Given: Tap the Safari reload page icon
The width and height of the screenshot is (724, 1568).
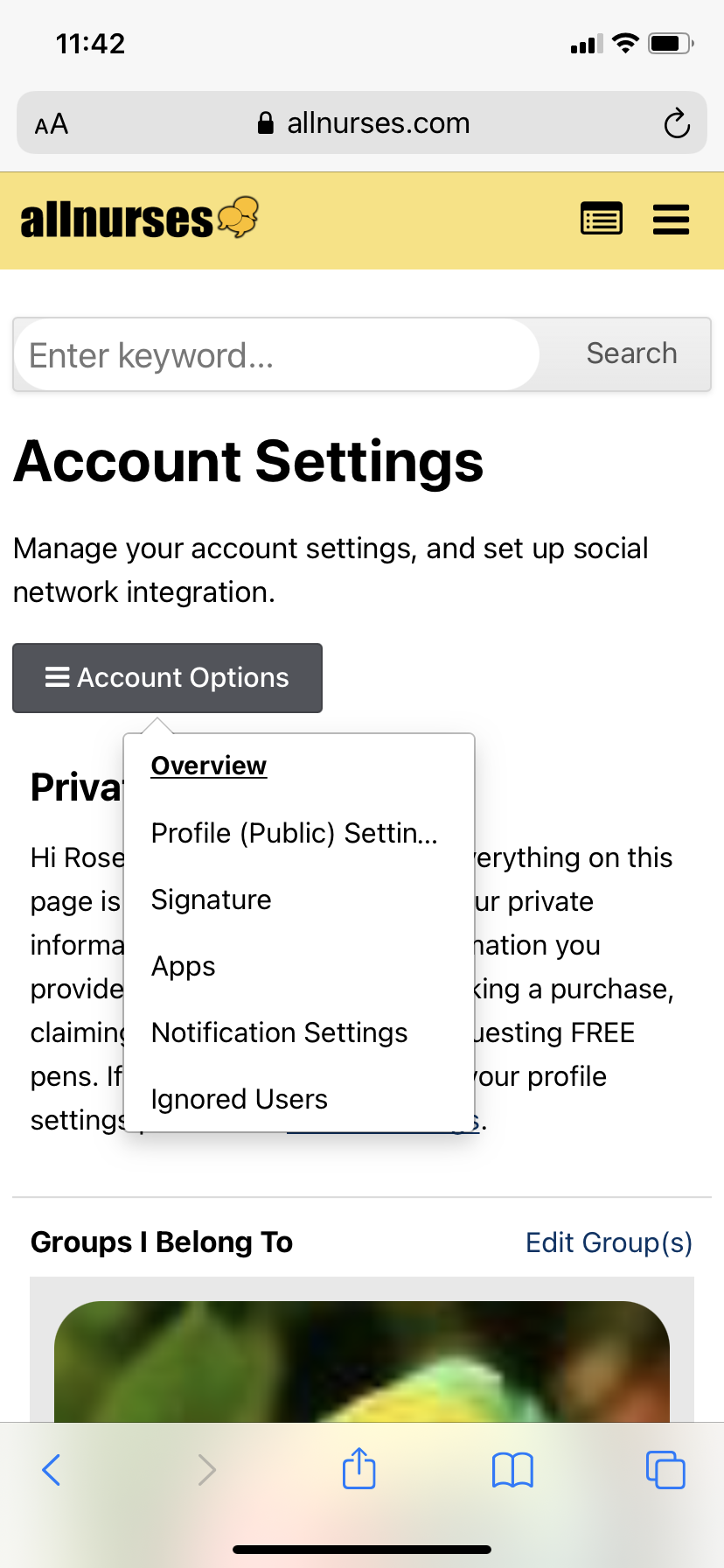Looking at the screenshot, I should [x=676, y=124].
